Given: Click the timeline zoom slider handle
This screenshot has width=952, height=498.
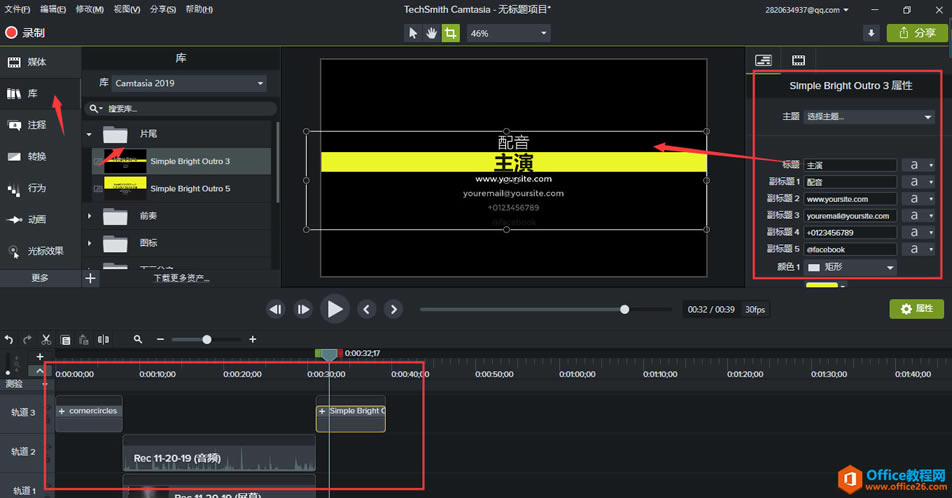Looking at the screenshot, I should 206,339.
